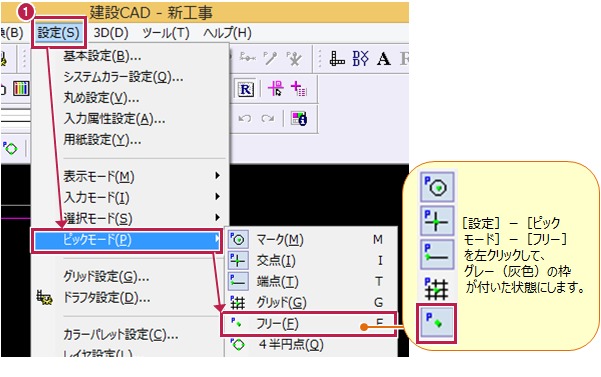Open the ツール(T) menu
The image size is (601, 377).
pos(166,33)
